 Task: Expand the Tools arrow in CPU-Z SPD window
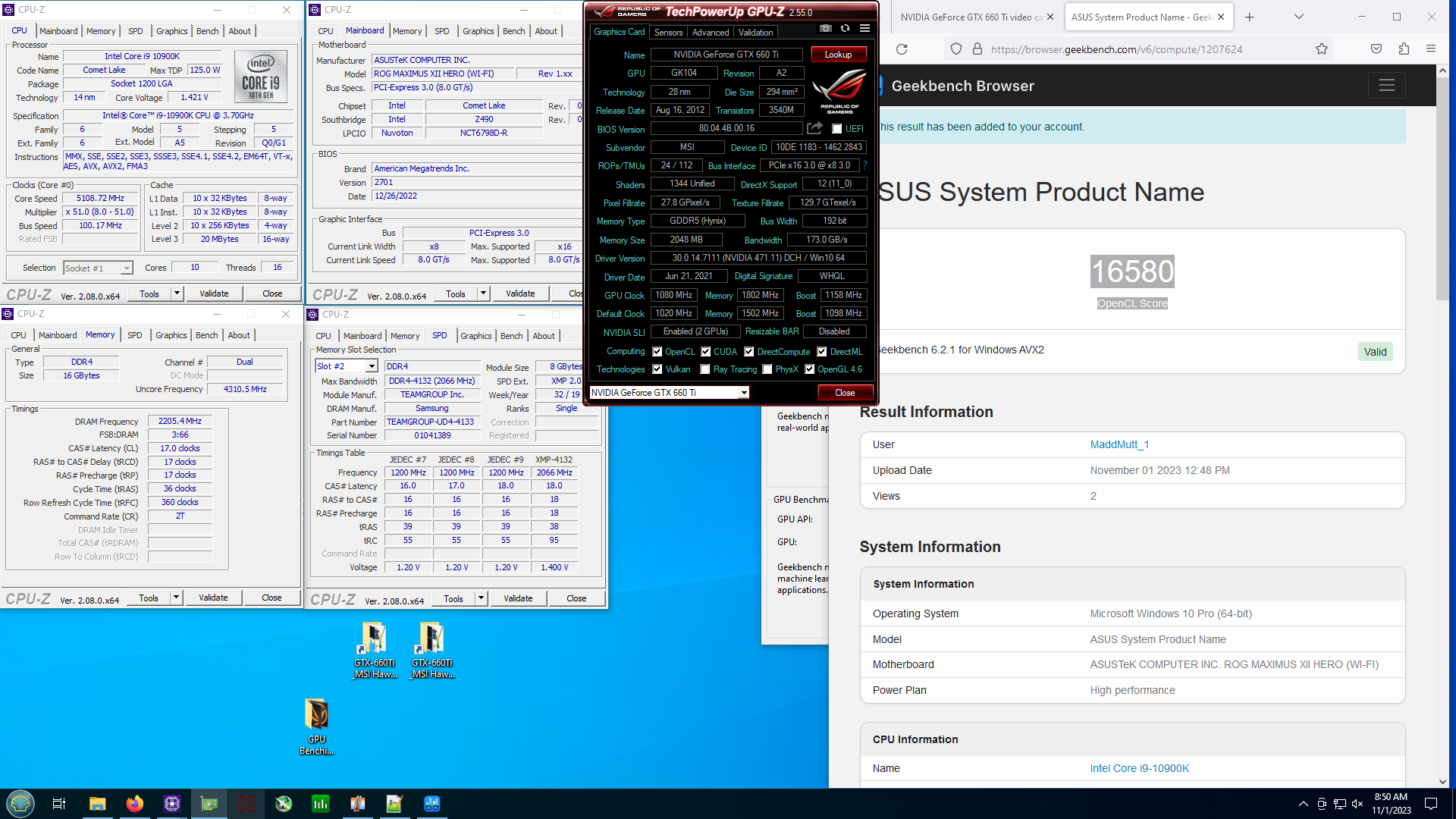pyautogui.click(x=481, y=598)
